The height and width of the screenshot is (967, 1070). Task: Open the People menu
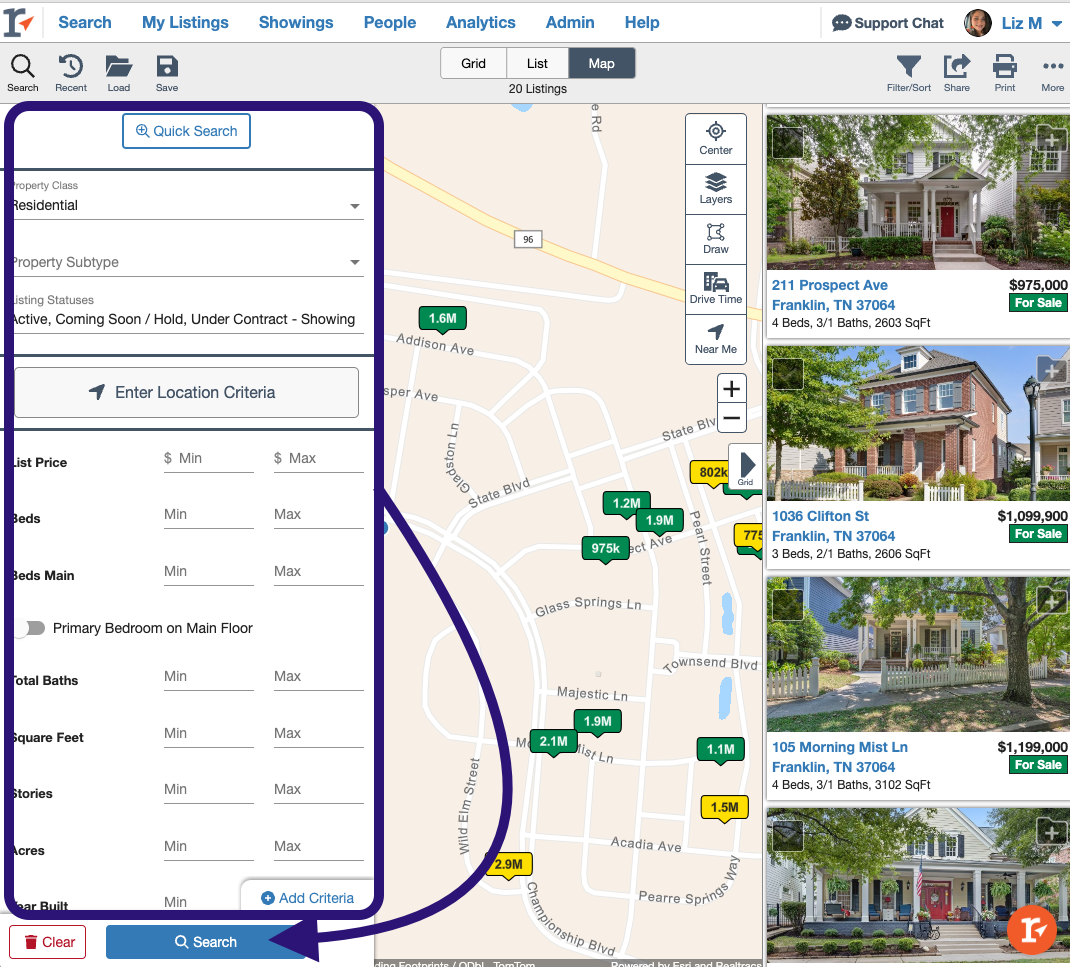(390, 23)
